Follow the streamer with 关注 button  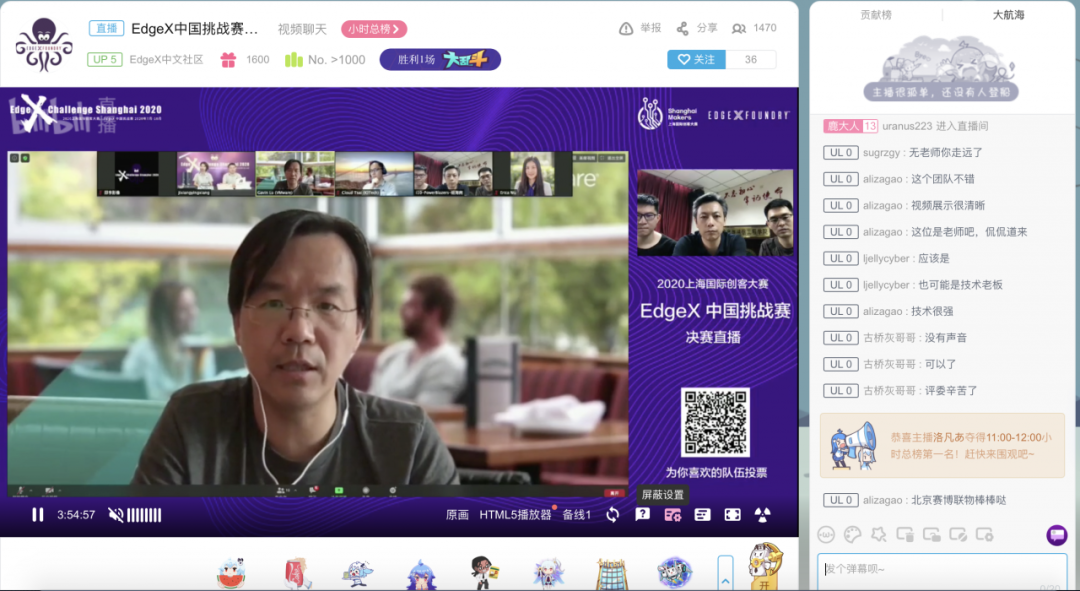(x=696, y=59)
